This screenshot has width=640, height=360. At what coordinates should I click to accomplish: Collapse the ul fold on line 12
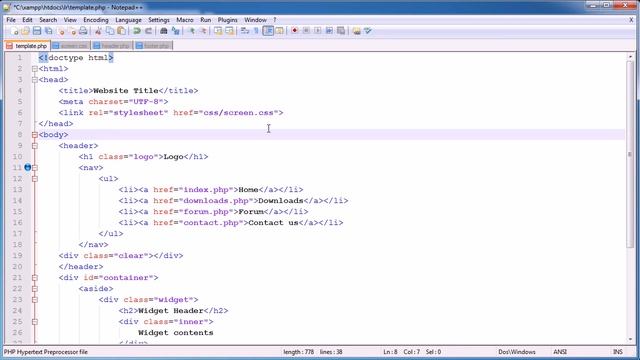[x=35, y=179]
